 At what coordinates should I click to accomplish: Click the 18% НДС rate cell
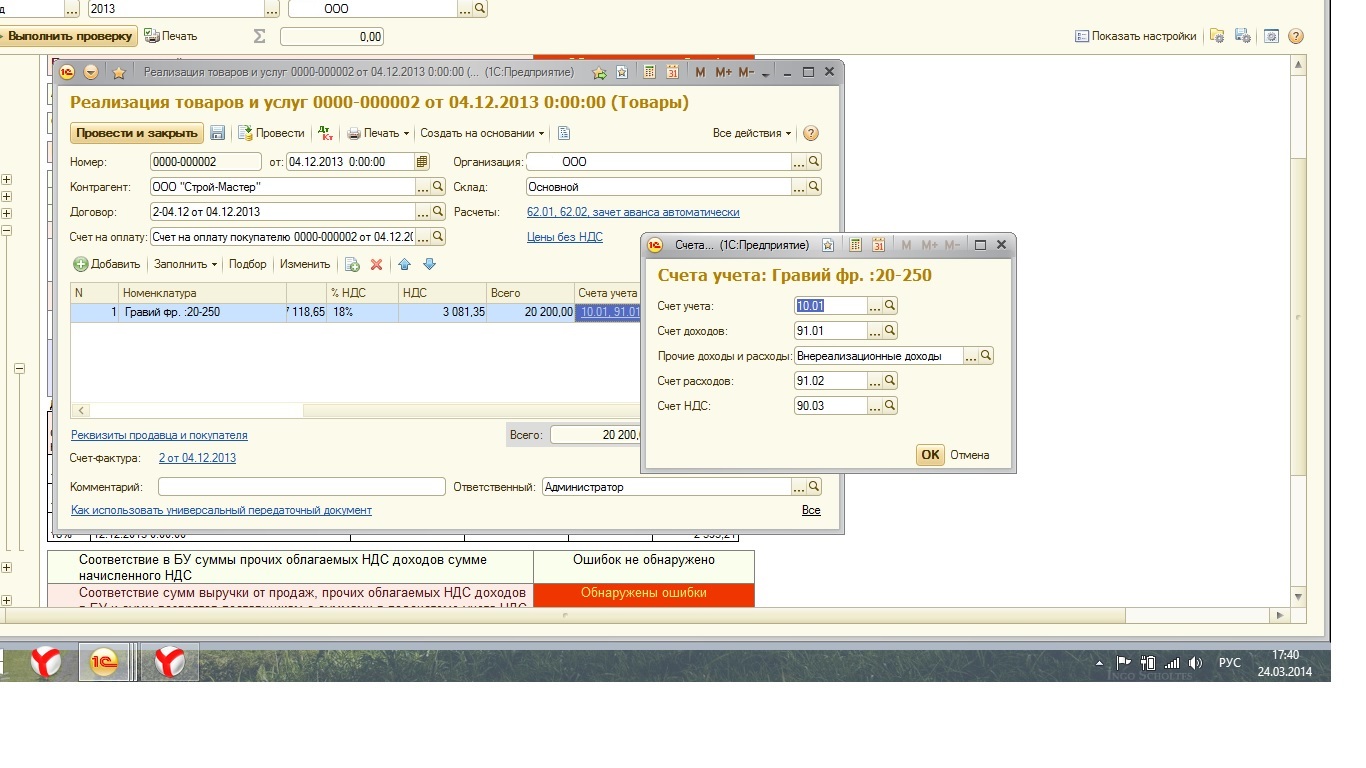pos(362,312)
